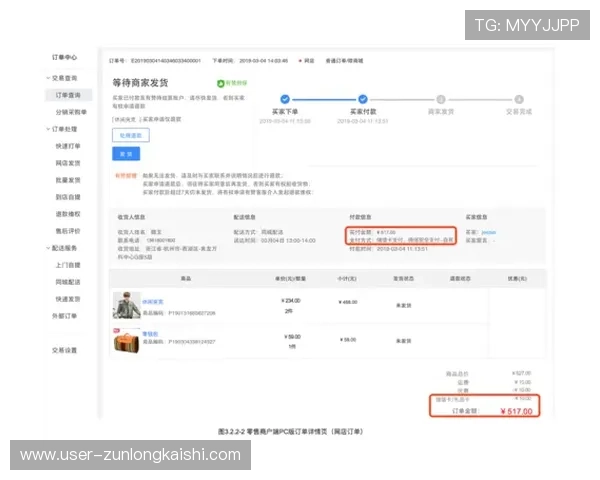Click the 付款信息 section header
This screenshot has width=600, height=480.
point(360,217)
